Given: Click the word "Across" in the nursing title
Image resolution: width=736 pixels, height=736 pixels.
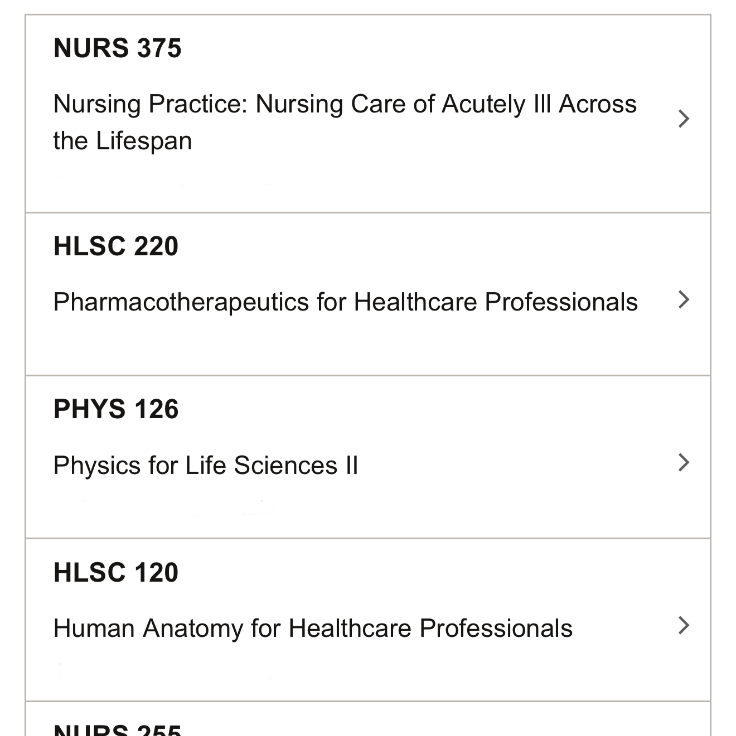Looking at the screenshot, I should tap(597, 105).
